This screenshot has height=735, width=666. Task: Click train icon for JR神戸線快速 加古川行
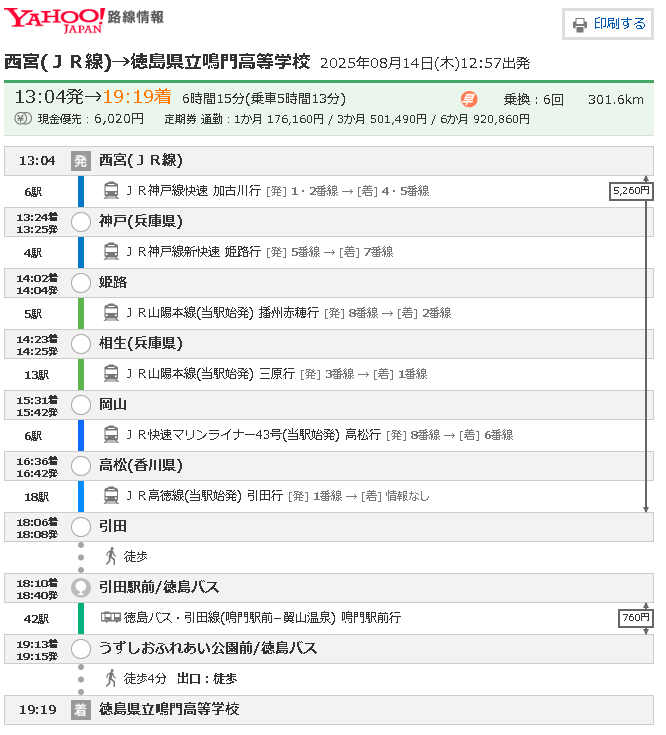coord(111,191)
